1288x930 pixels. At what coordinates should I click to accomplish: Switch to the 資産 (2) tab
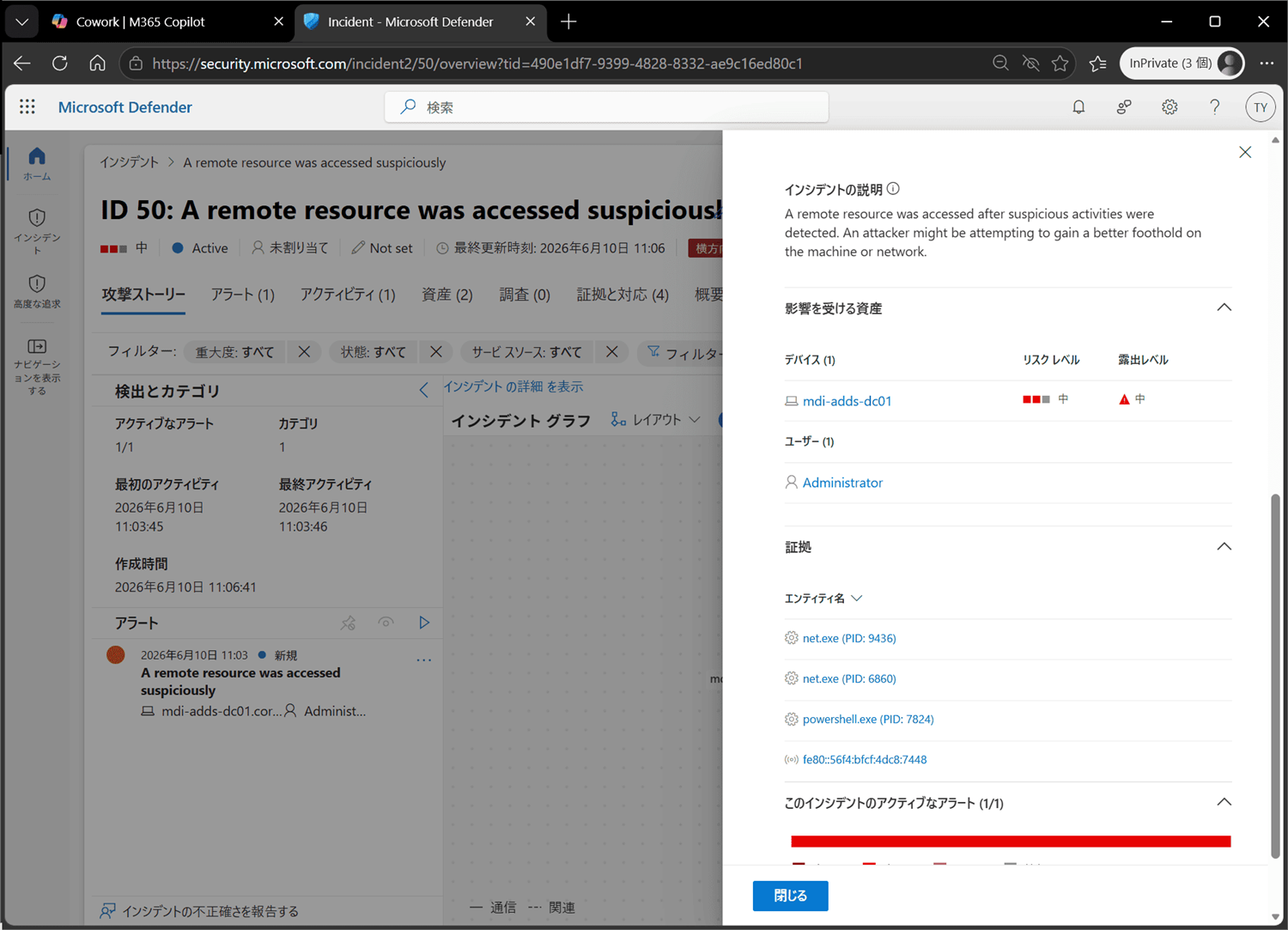pos(447,295)
